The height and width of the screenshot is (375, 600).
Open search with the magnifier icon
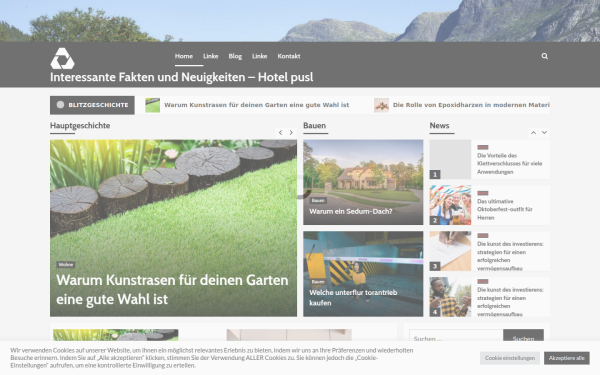(x=545, y=56)
